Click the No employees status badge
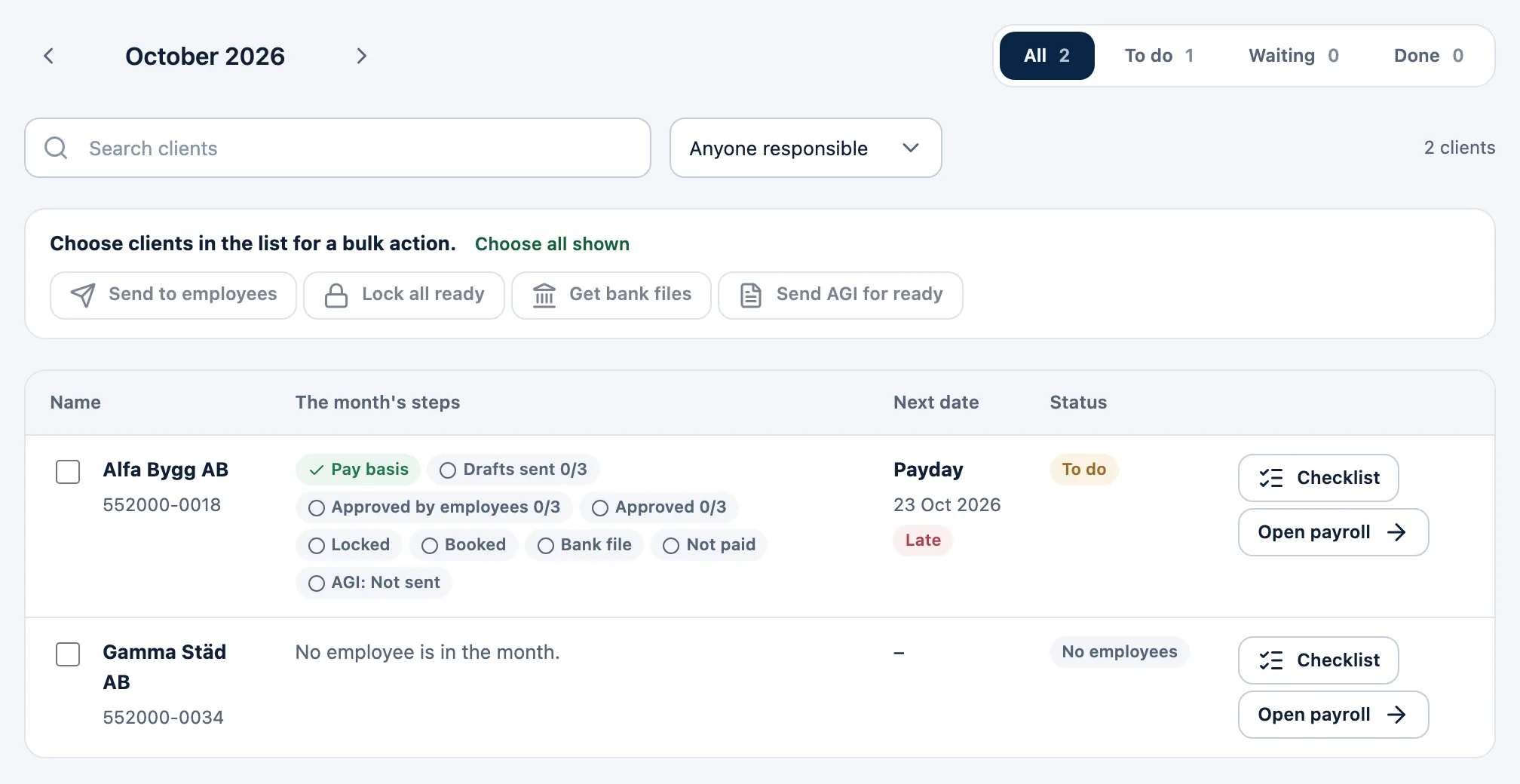 click(1120, 652)
